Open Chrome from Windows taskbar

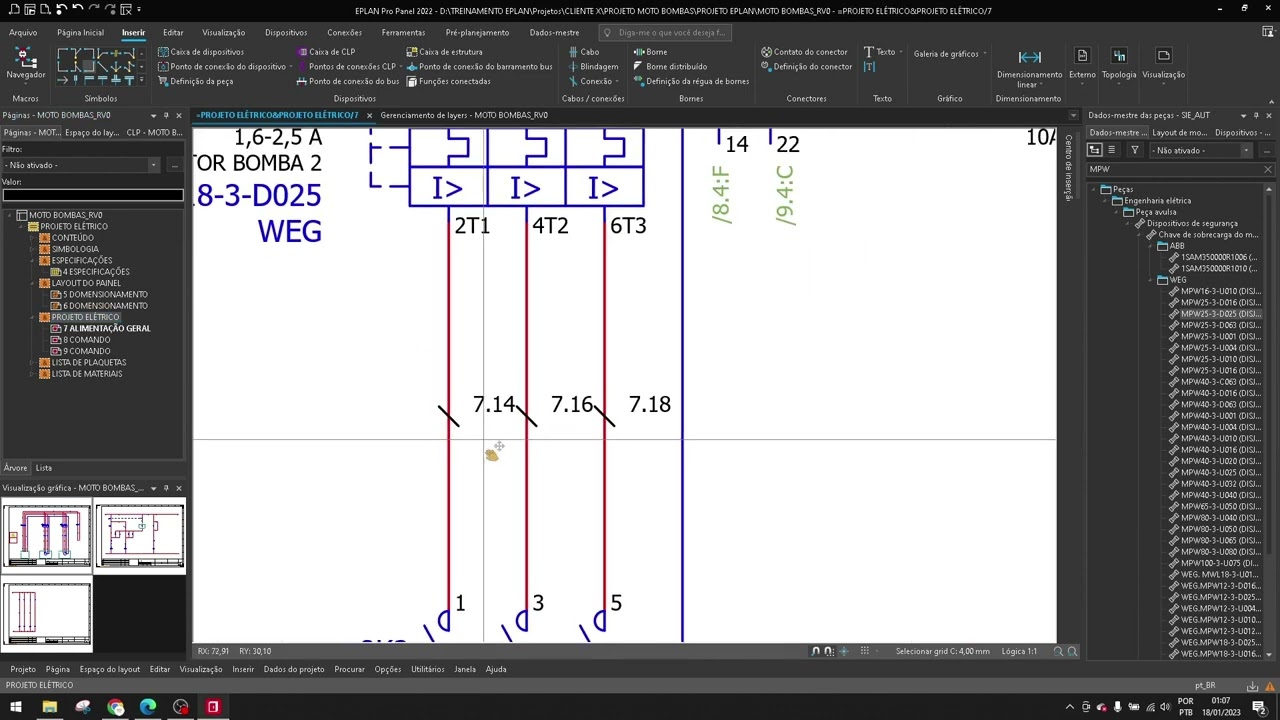pyautogui.click(x=115, y=707)
